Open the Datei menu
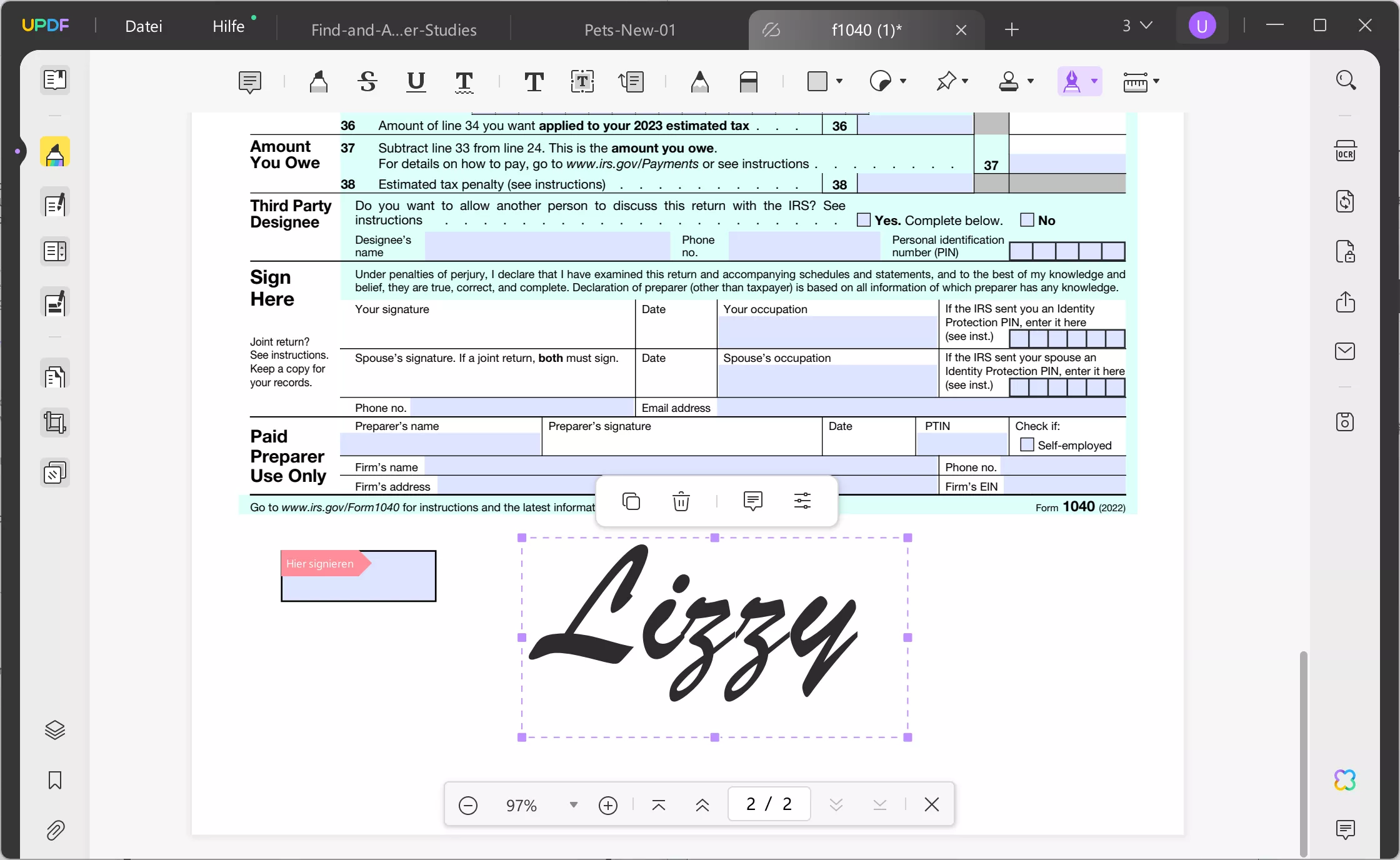 tap(143, 26)
